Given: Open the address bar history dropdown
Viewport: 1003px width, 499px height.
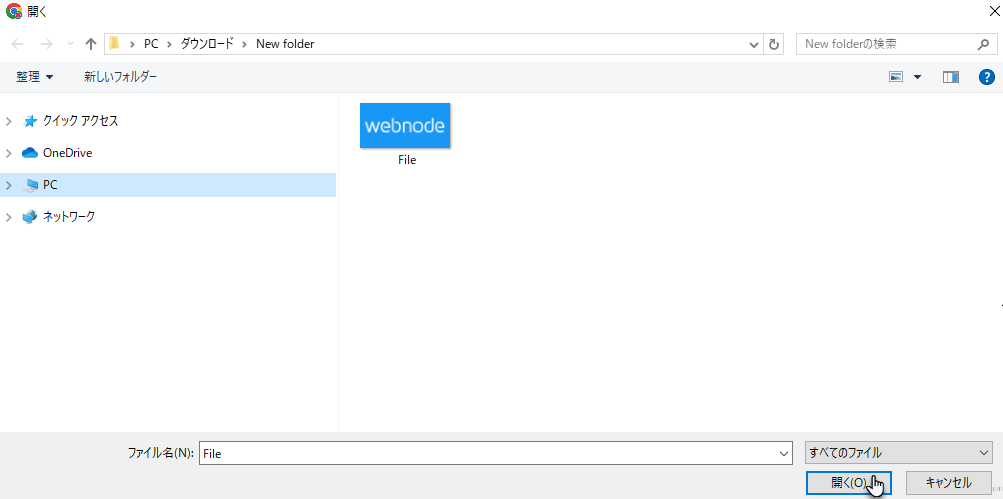Looking at the screenshot, I should click(x=754, y=44).
